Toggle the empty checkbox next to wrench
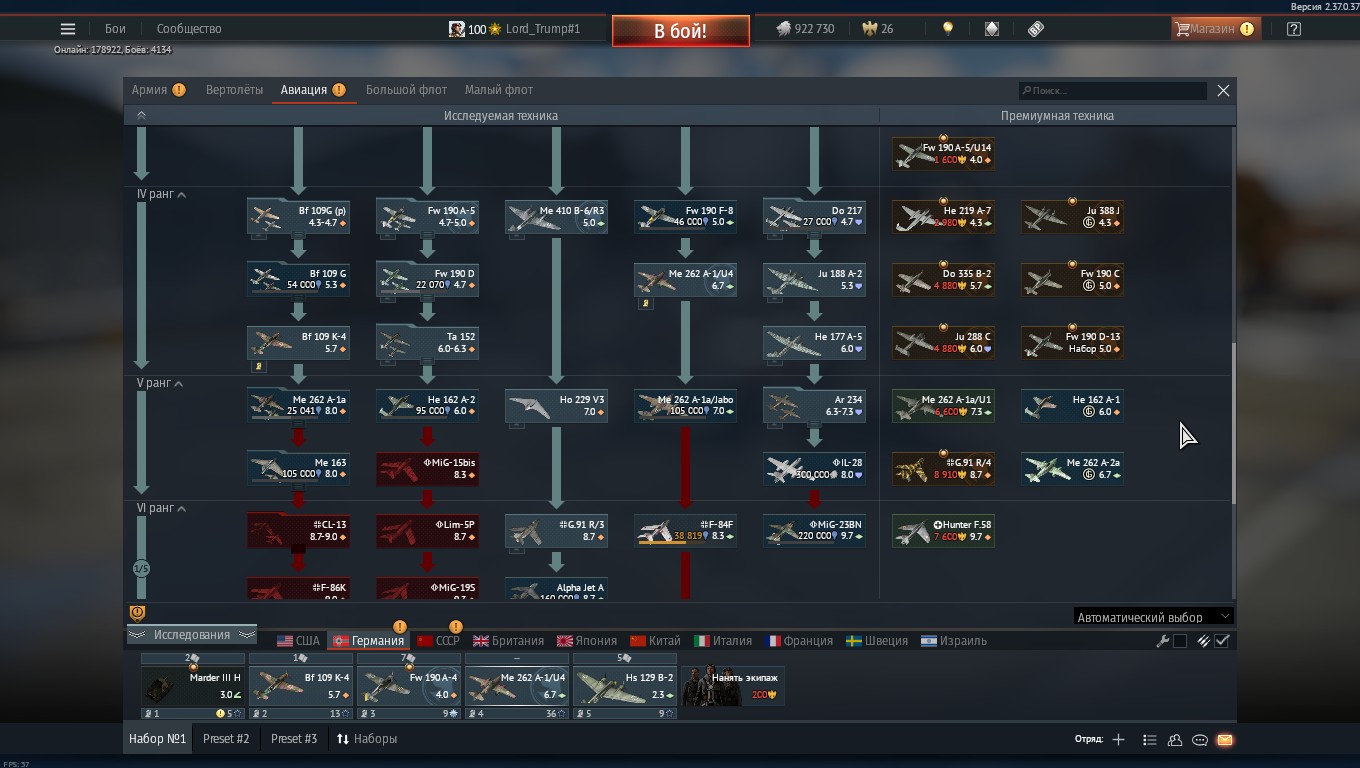The width and height of the screenshot is (1360, 768). click(1180, 641)
